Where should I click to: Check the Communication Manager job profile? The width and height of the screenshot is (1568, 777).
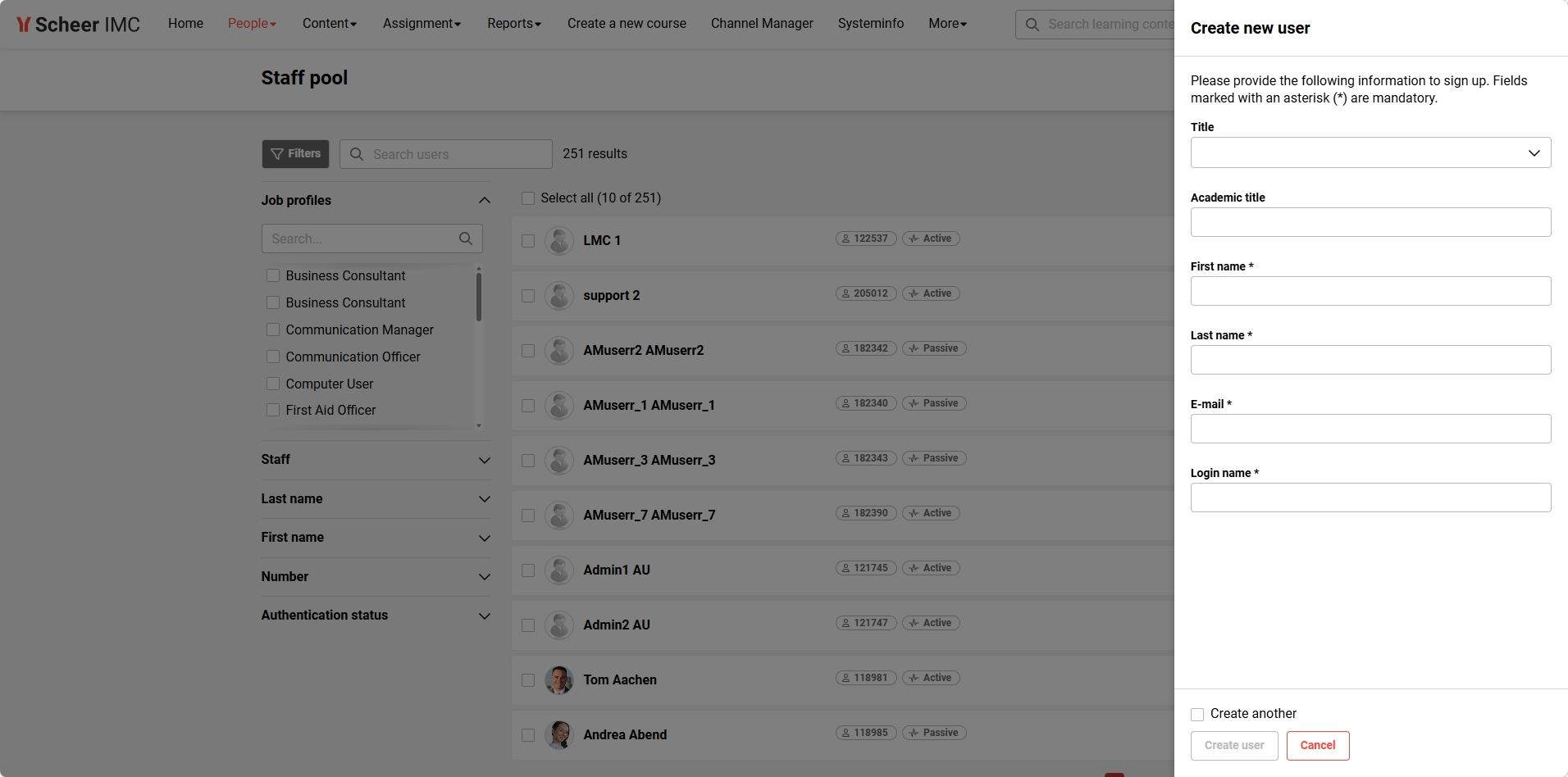(x=273, y=329)
